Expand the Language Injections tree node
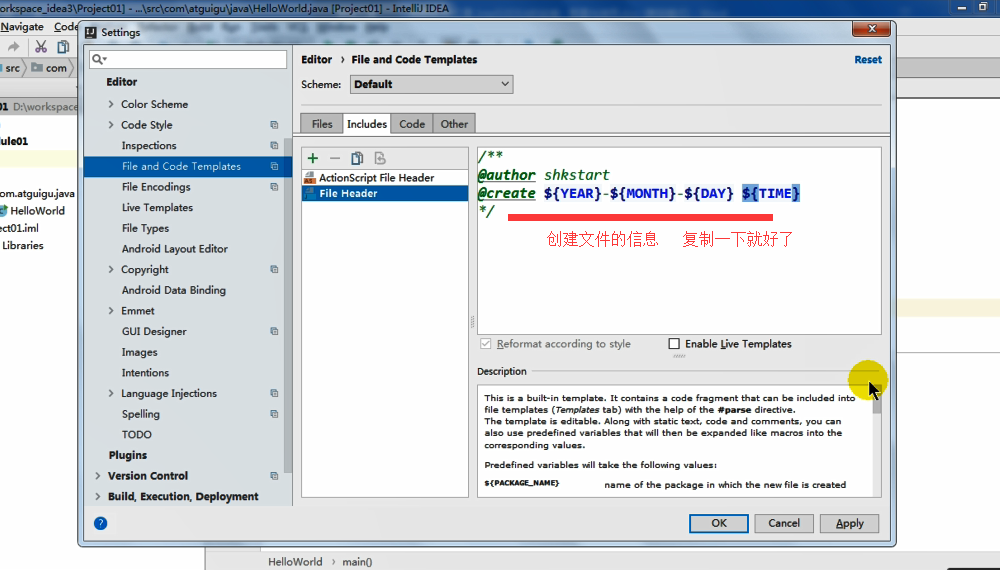This screenshot has width=1000, height=570. point(111,393)
